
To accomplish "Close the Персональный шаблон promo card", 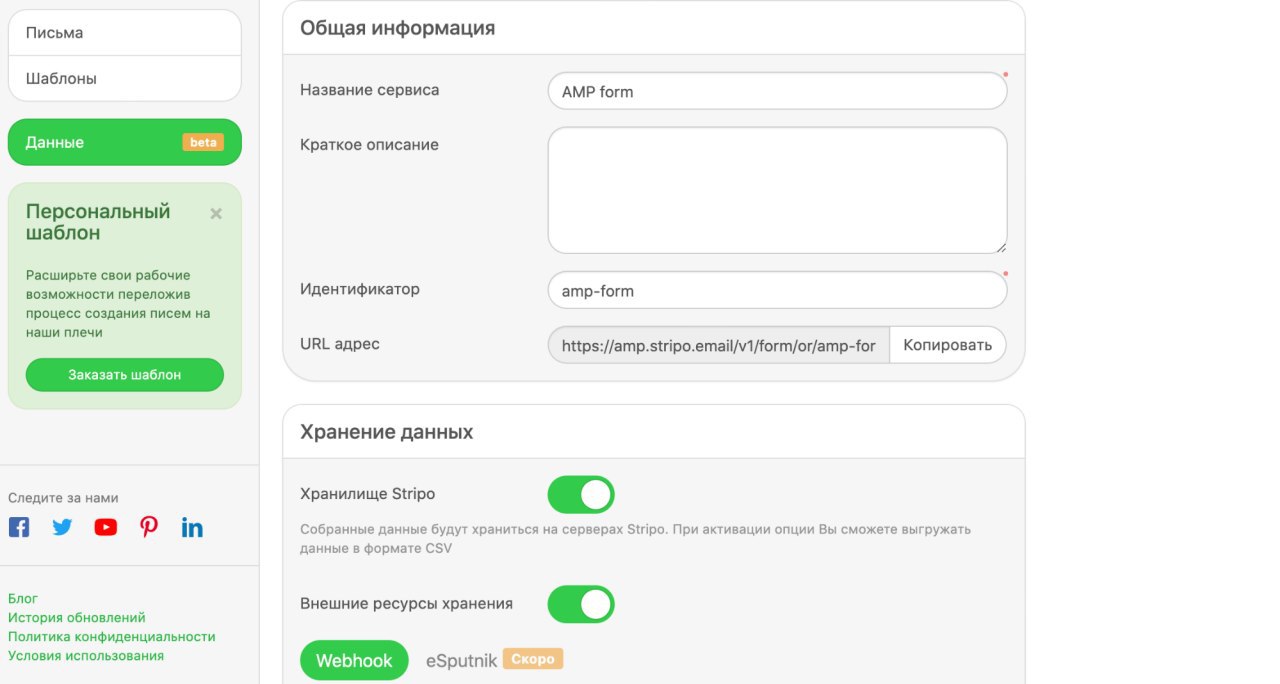I will (x=216, y=213).
